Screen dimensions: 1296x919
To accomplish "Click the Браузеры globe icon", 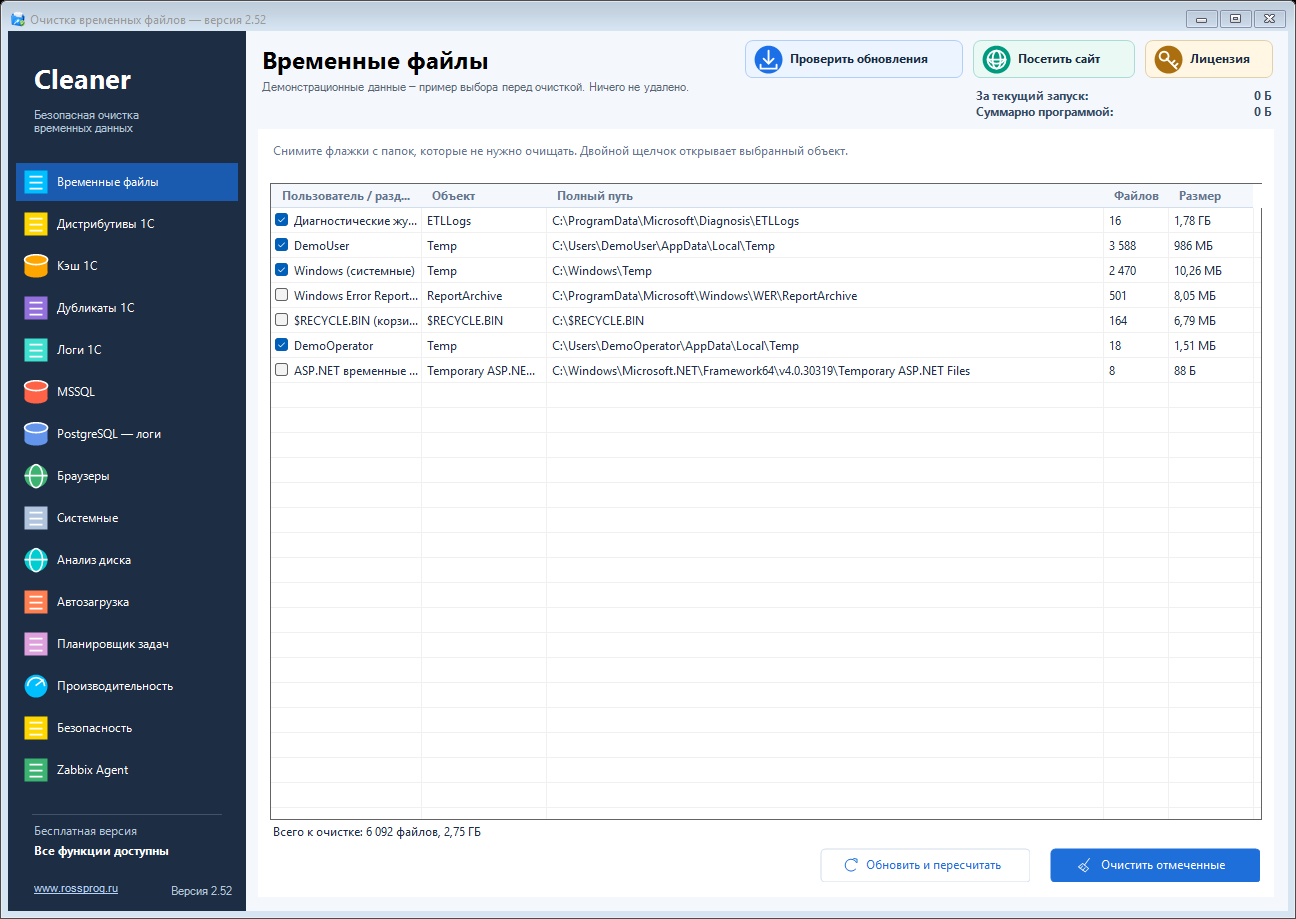I will tap(36, 476).
